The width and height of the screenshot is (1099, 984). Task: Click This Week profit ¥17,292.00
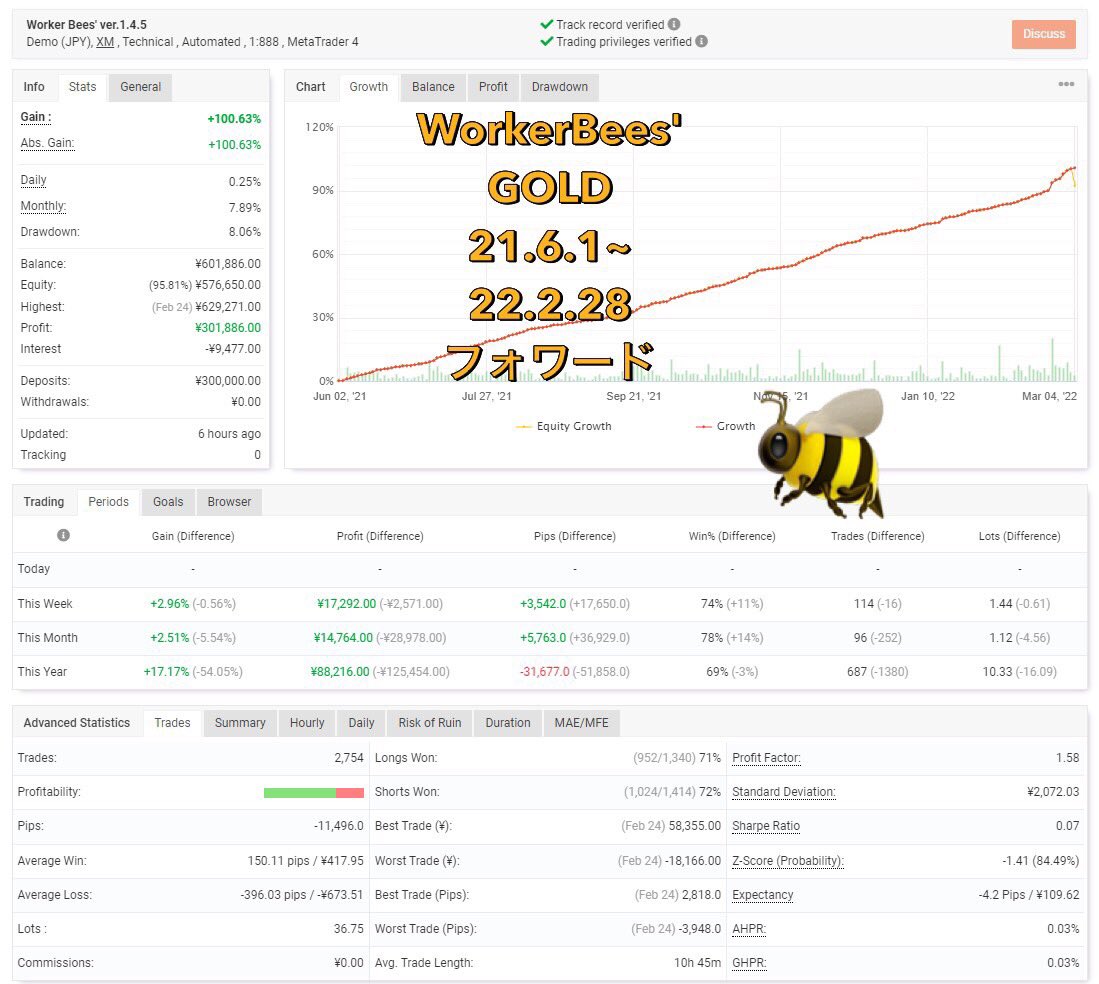pos(346,603)
